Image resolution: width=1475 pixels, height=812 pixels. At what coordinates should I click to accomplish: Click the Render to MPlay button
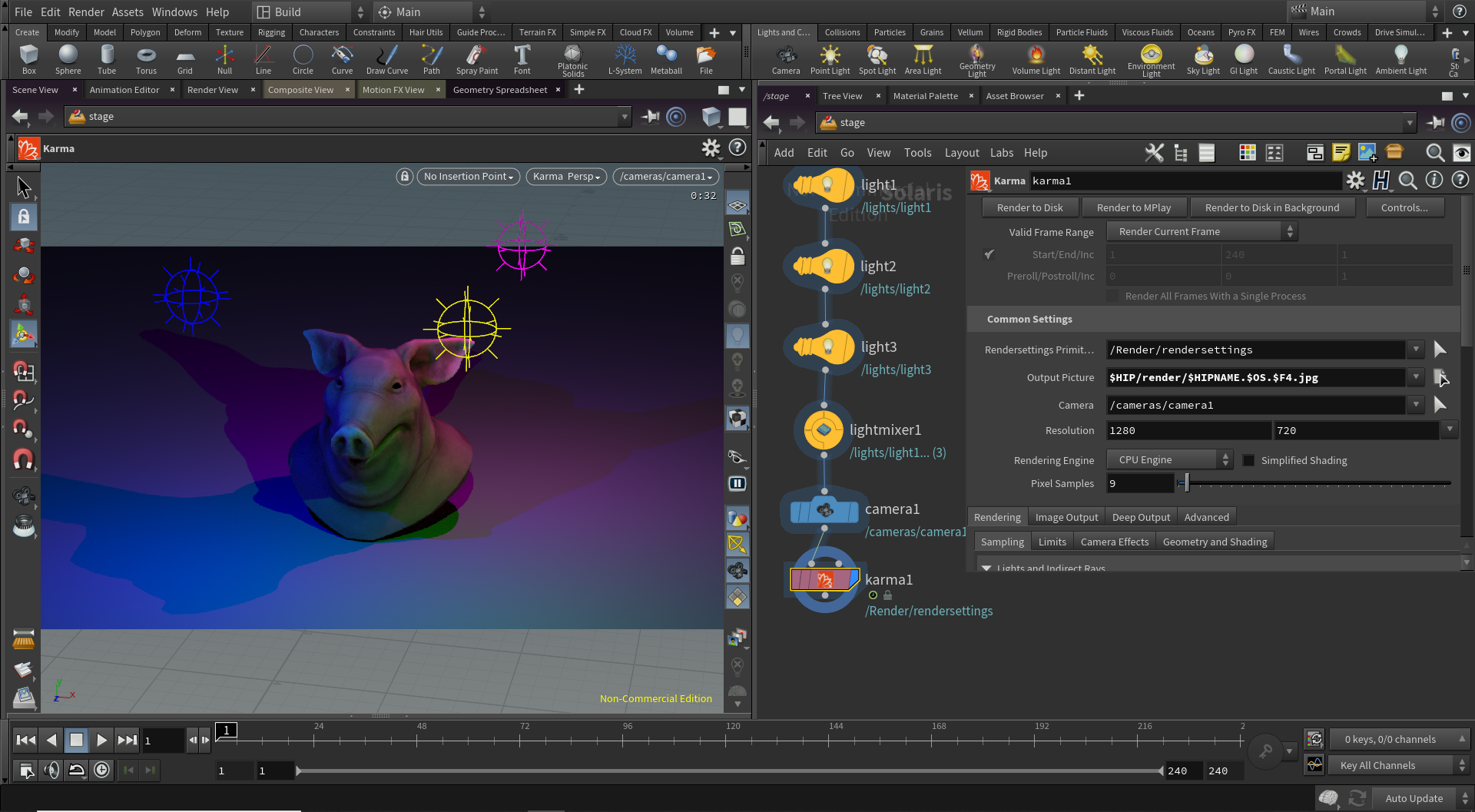1134,207
